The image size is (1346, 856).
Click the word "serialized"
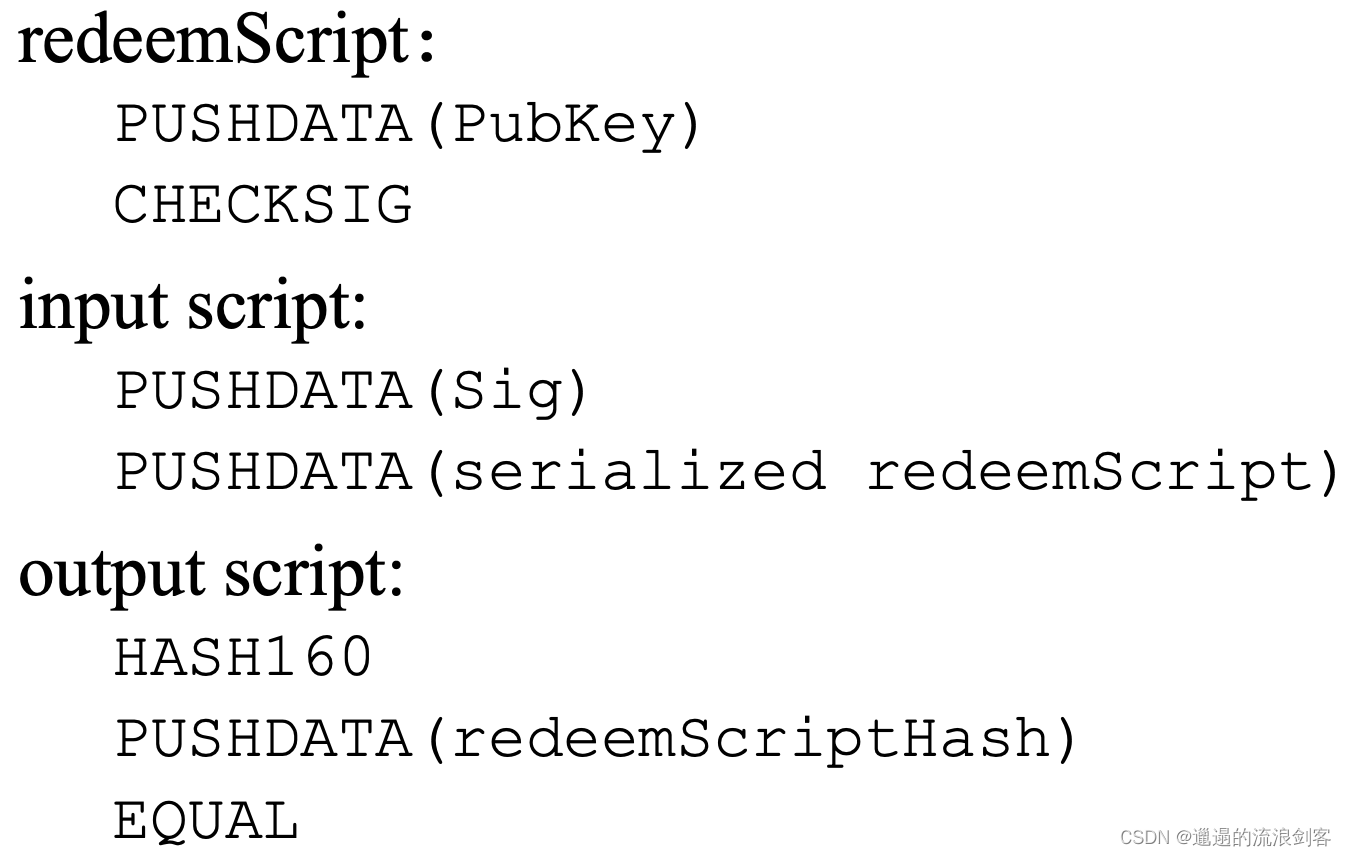pos(639,471)
